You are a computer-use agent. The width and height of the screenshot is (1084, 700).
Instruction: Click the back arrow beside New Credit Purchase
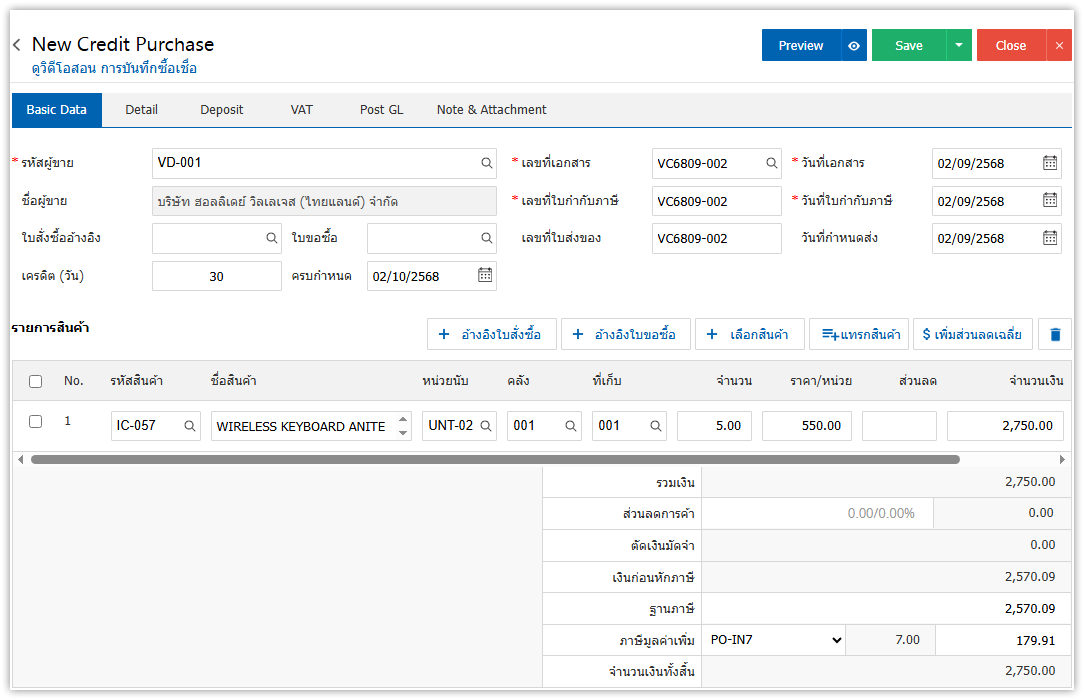[17, 45]
